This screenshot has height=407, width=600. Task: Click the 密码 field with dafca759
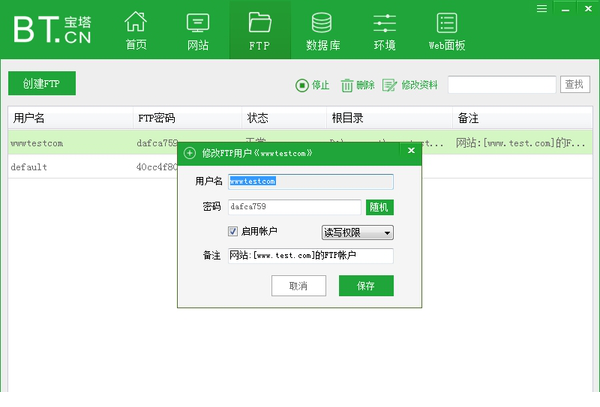tap(294, 207)
